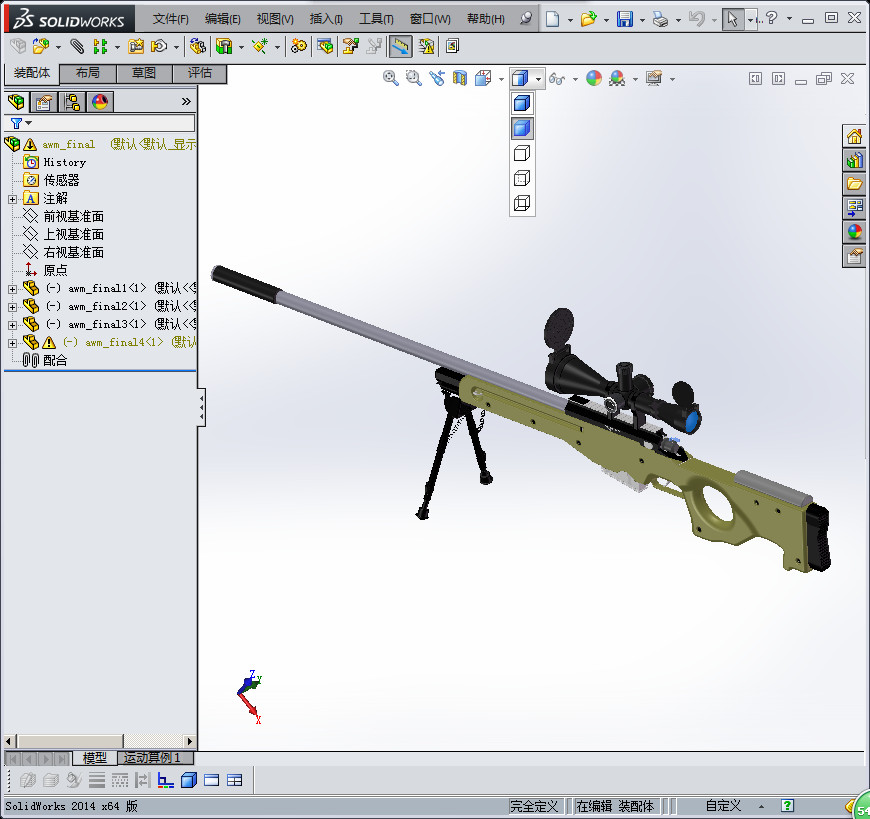Open the 插入 menu
Screen dimensions: 870x819
(323, 18)
